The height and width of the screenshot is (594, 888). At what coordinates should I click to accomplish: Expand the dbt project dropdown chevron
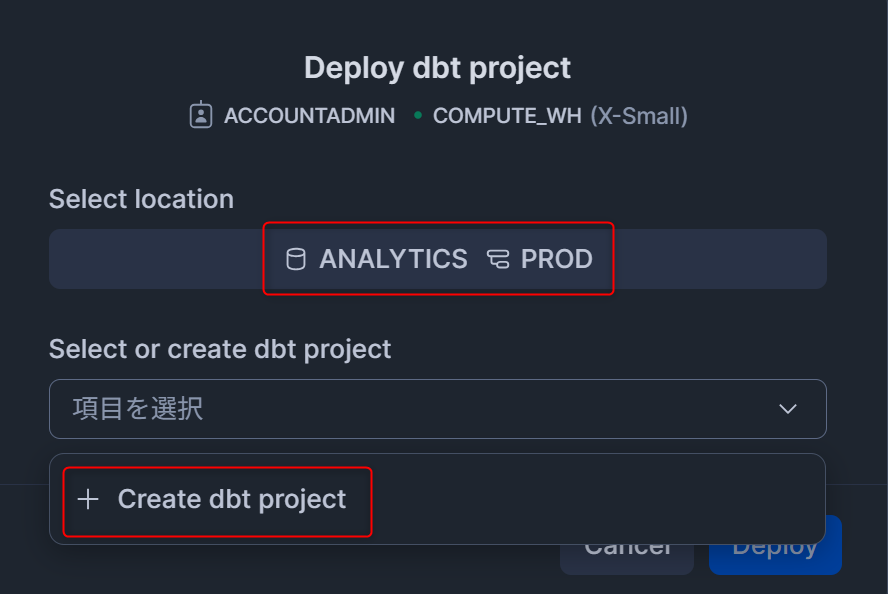(x=788, y=409)
